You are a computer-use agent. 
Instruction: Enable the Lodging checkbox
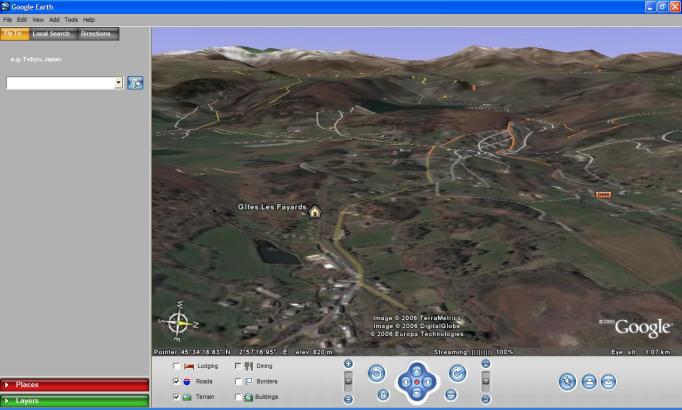176,366
